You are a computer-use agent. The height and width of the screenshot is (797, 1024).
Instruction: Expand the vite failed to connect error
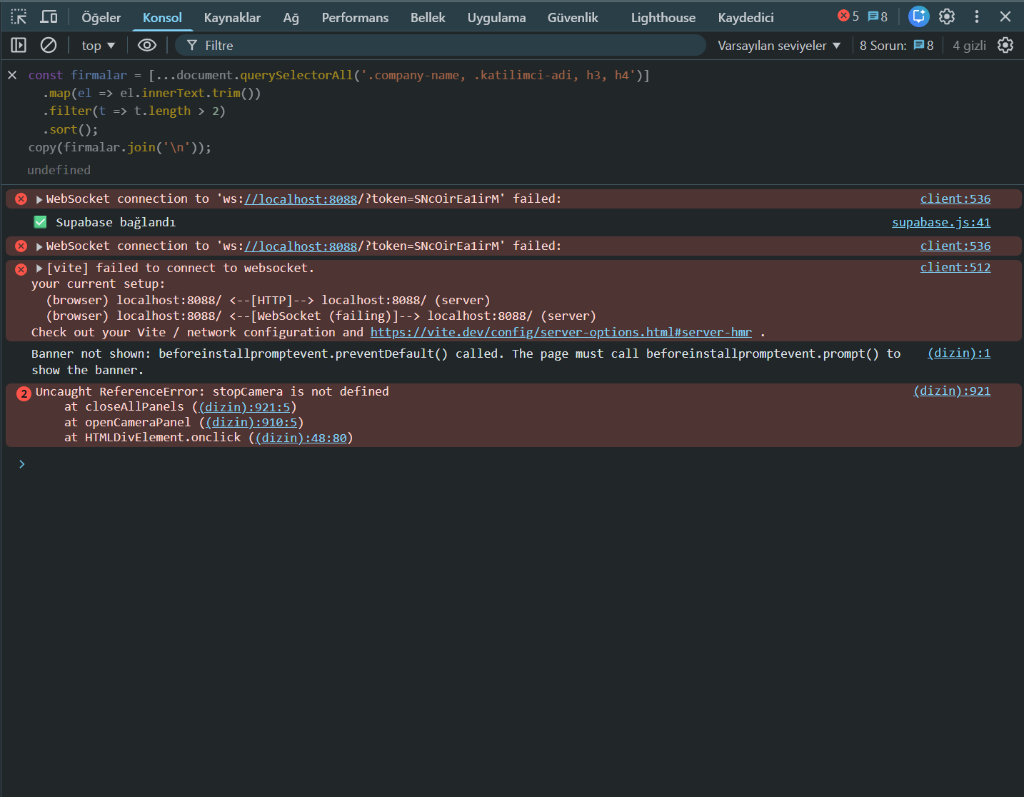pos(39,268)
